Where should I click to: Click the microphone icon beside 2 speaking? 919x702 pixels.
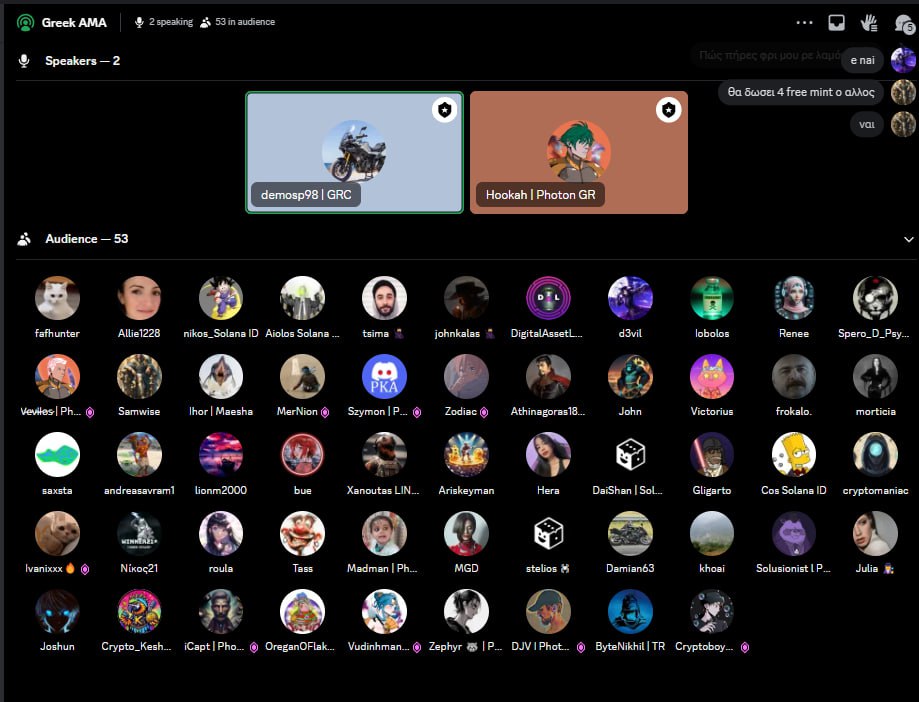(139, 22)
